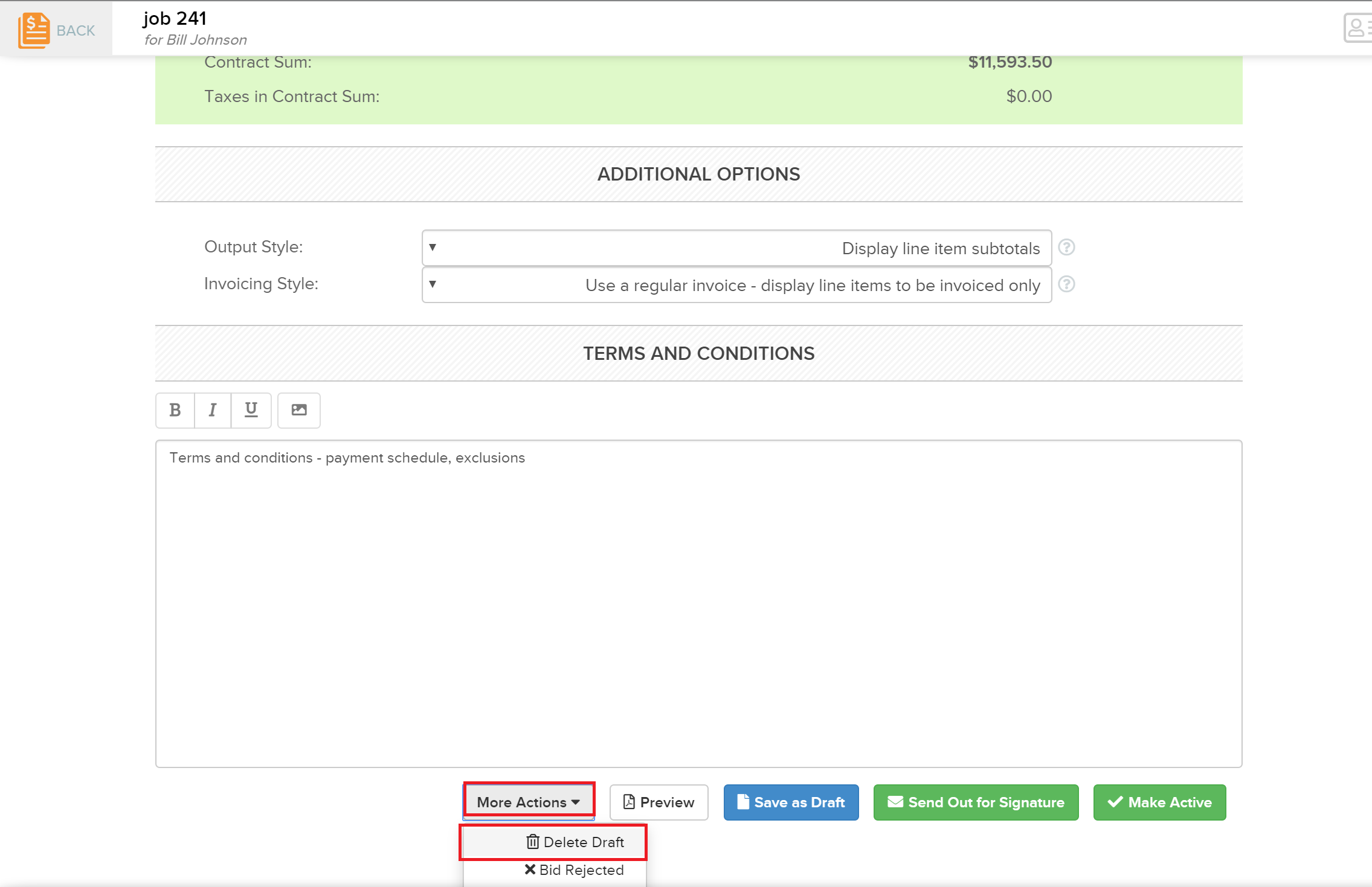
Task: Go back using the BACK link
Action: coord(76,31)
